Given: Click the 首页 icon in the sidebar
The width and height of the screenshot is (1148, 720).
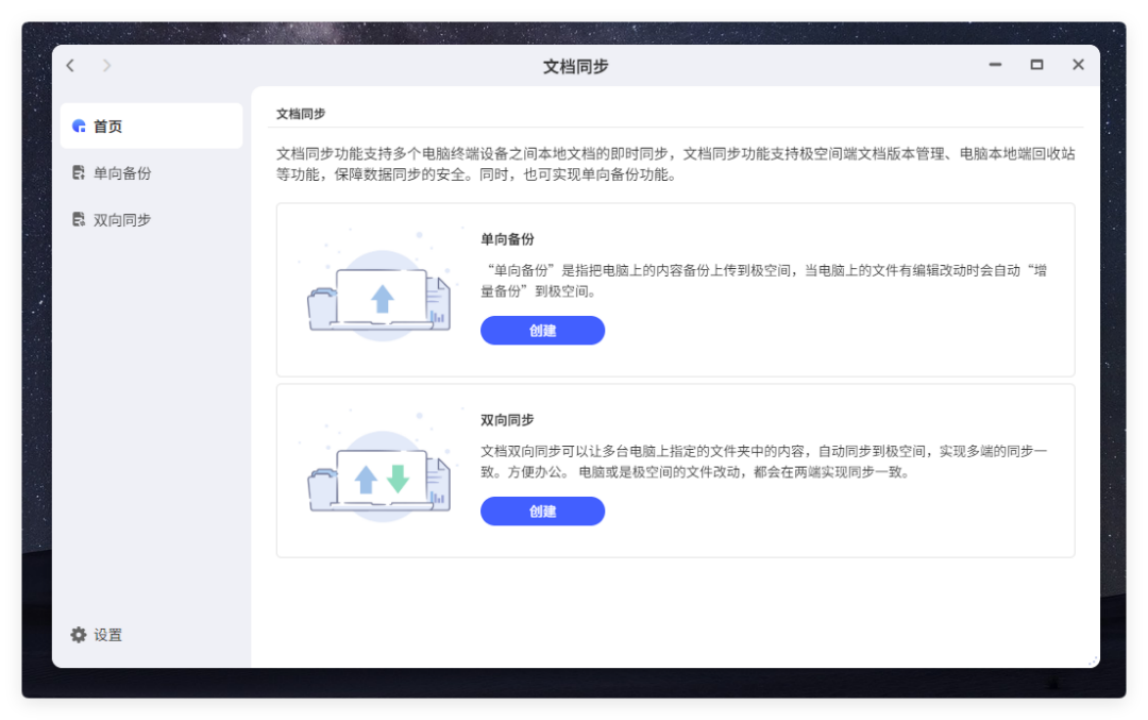Looking at the screenshot, I should pyautogui.click(x=79, y=127).
